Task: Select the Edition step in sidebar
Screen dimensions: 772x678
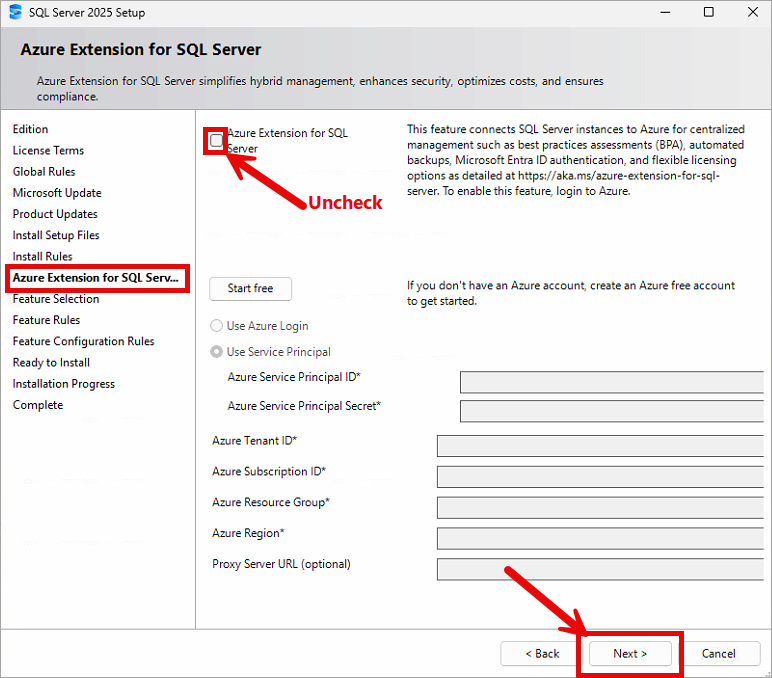Action: point(30,129)
